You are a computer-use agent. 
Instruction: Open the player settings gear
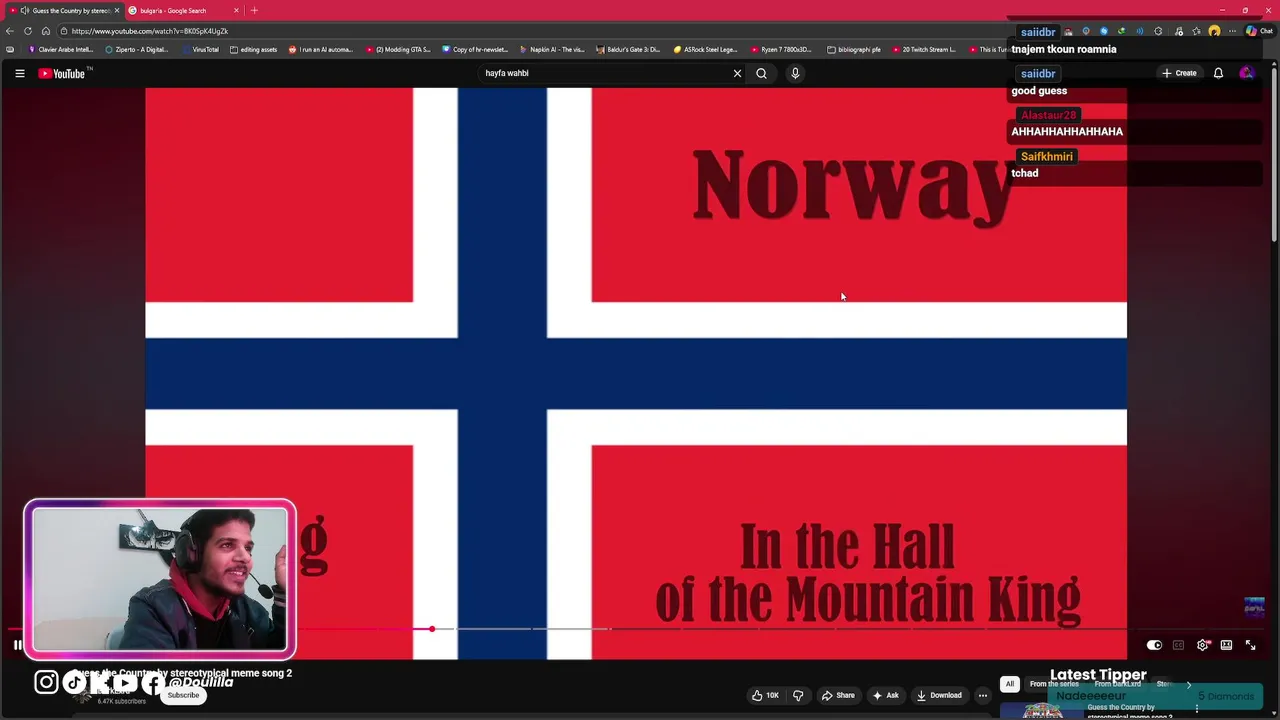(x=1202, y=645)
